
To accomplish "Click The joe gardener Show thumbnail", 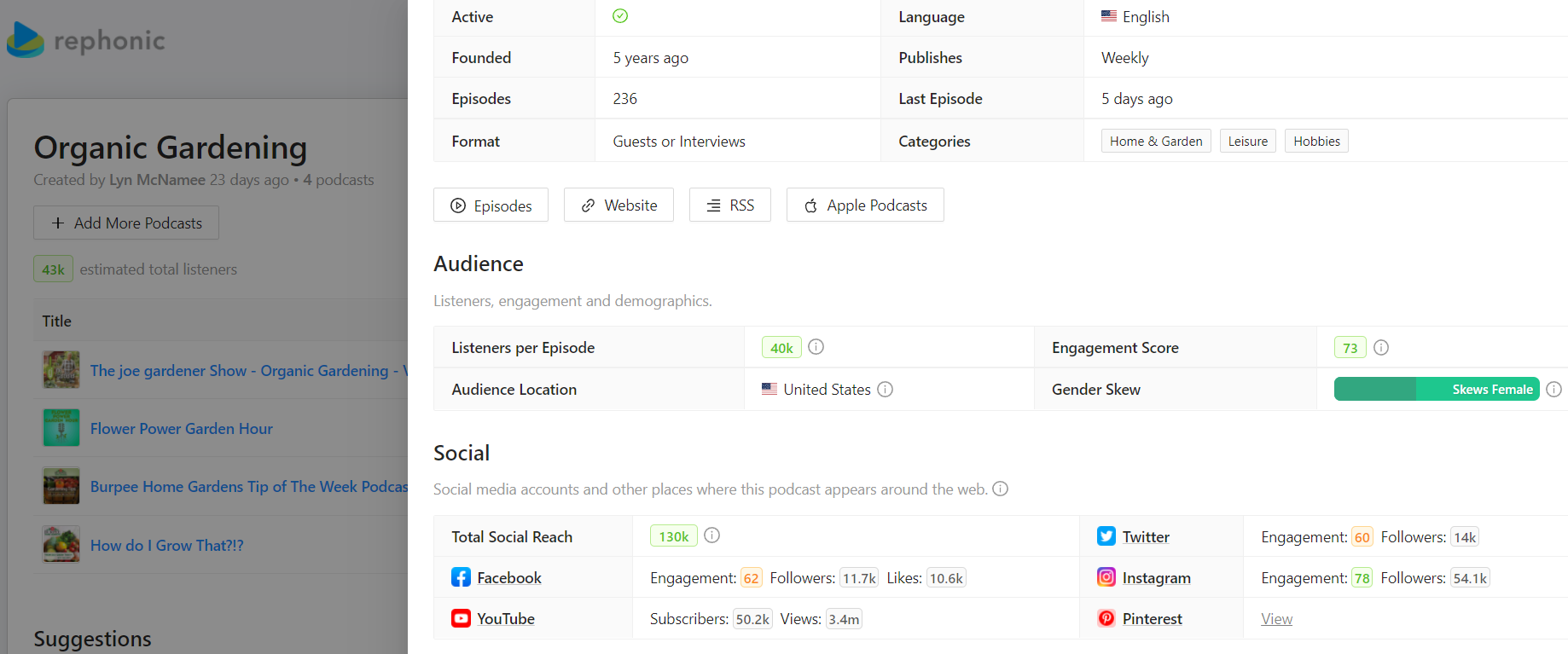I will pyautogui.click(x=61, y=370).
